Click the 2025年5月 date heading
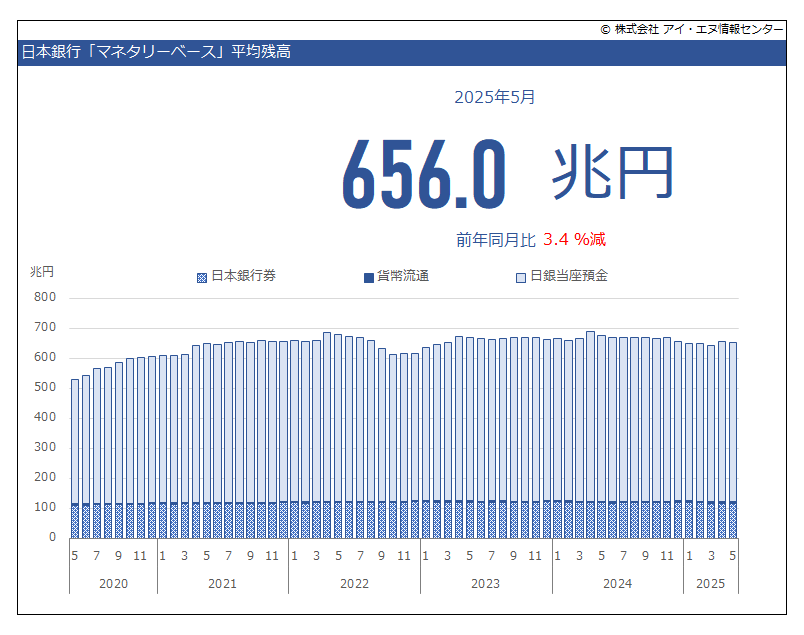Screen dimensions: 804x635 coord(494,97)
